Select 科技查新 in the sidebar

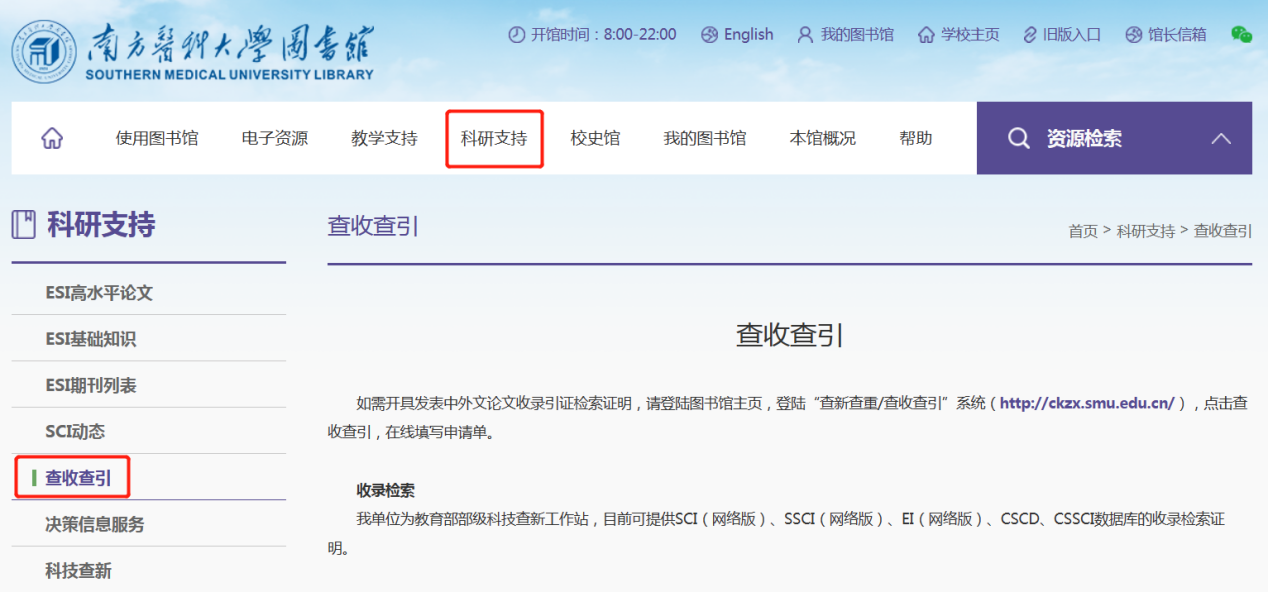click(x=78, y=571)
